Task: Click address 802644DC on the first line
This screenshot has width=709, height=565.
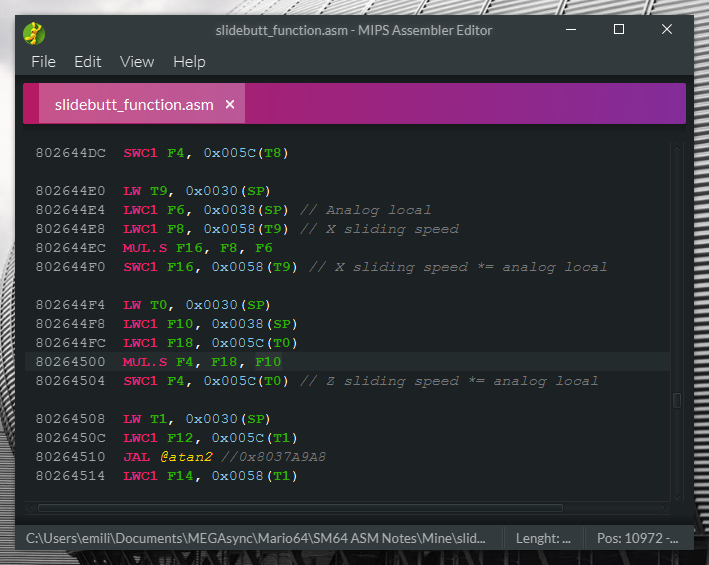Action: pos(71,153)
